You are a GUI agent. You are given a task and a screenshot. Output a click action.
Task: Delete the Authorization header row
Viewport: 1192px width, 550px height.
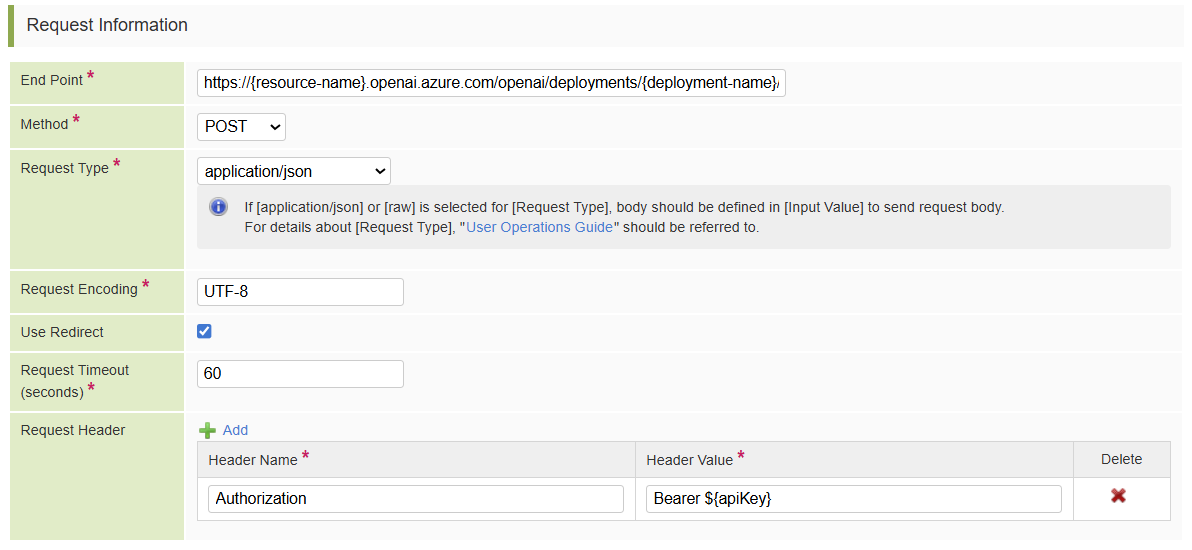1118,496
